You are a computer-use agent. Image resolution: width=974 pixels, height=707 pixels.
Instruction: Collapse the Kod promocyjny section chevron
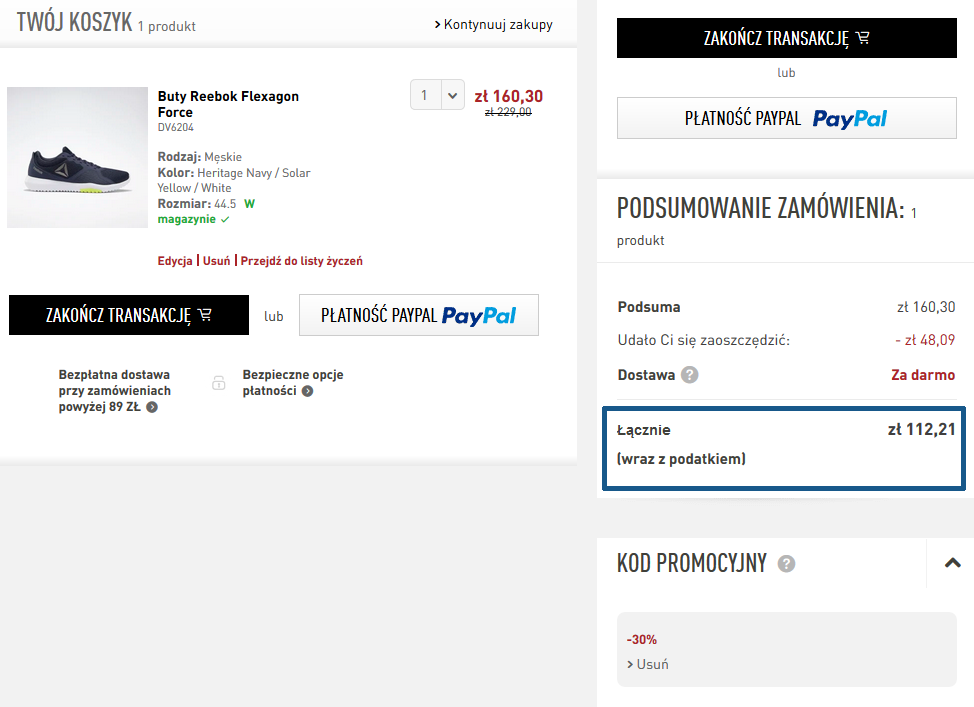click(952, 563)
